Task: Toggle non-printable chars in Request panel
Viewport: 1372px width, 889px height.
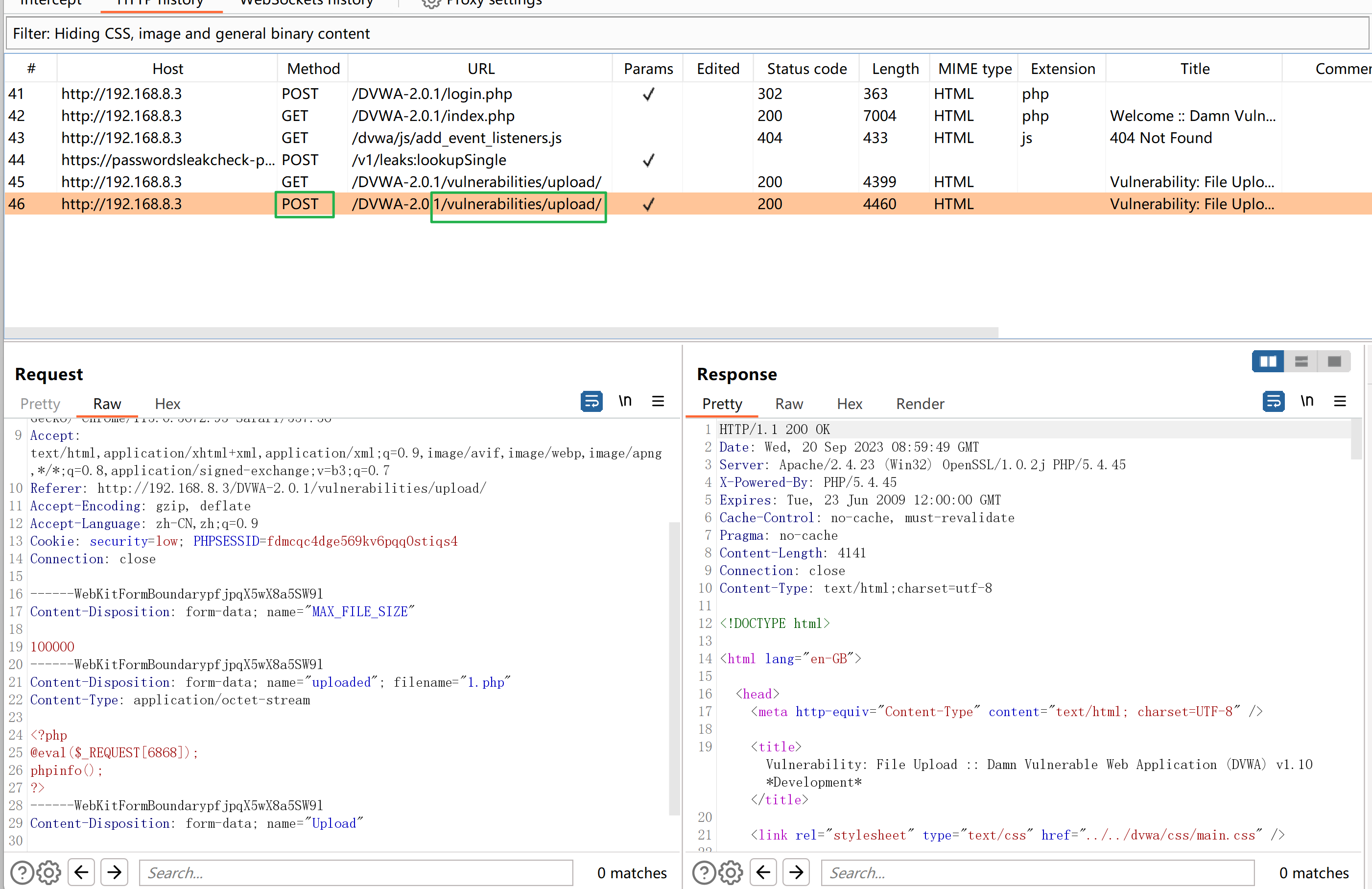Action: pos(625,401)
